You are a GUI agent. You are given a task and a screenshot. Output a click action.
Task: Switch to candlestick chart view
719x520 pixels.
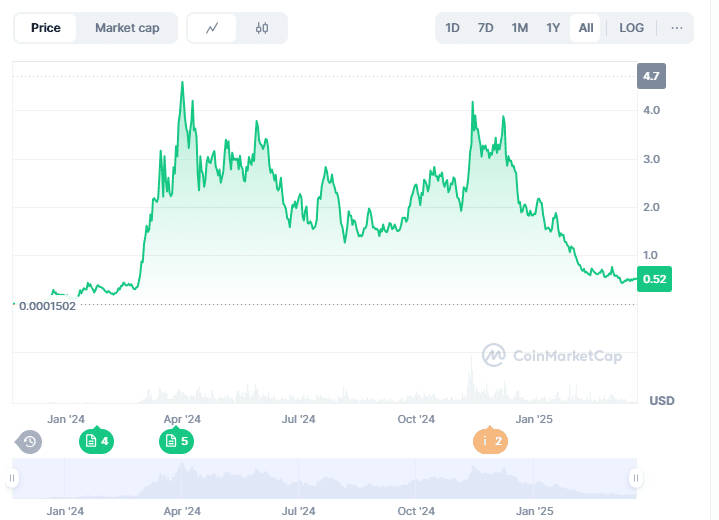coord(262,28)
